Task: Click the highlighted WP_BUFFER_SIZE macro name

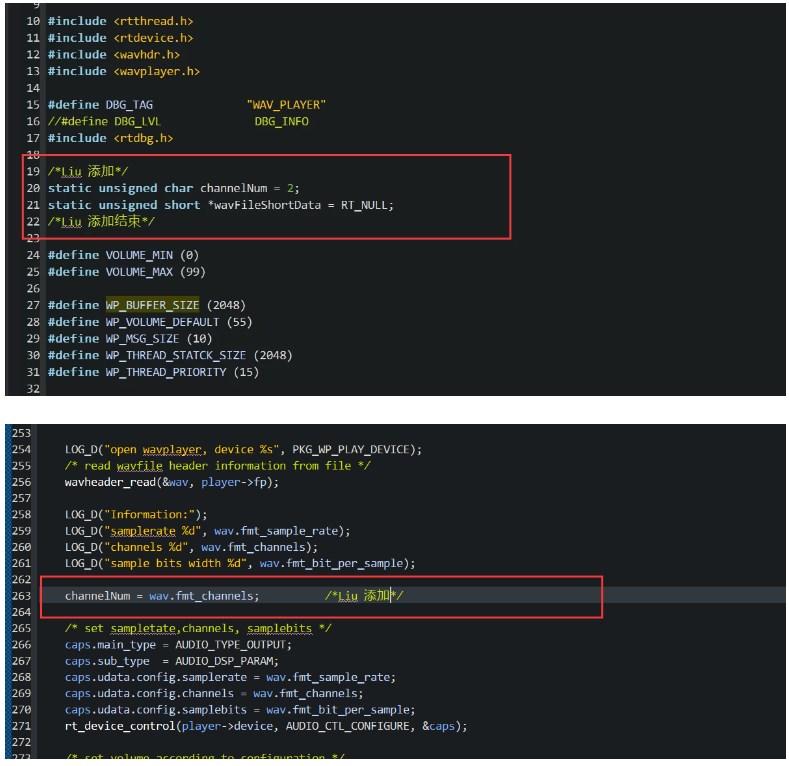Action: click(152, 305)
